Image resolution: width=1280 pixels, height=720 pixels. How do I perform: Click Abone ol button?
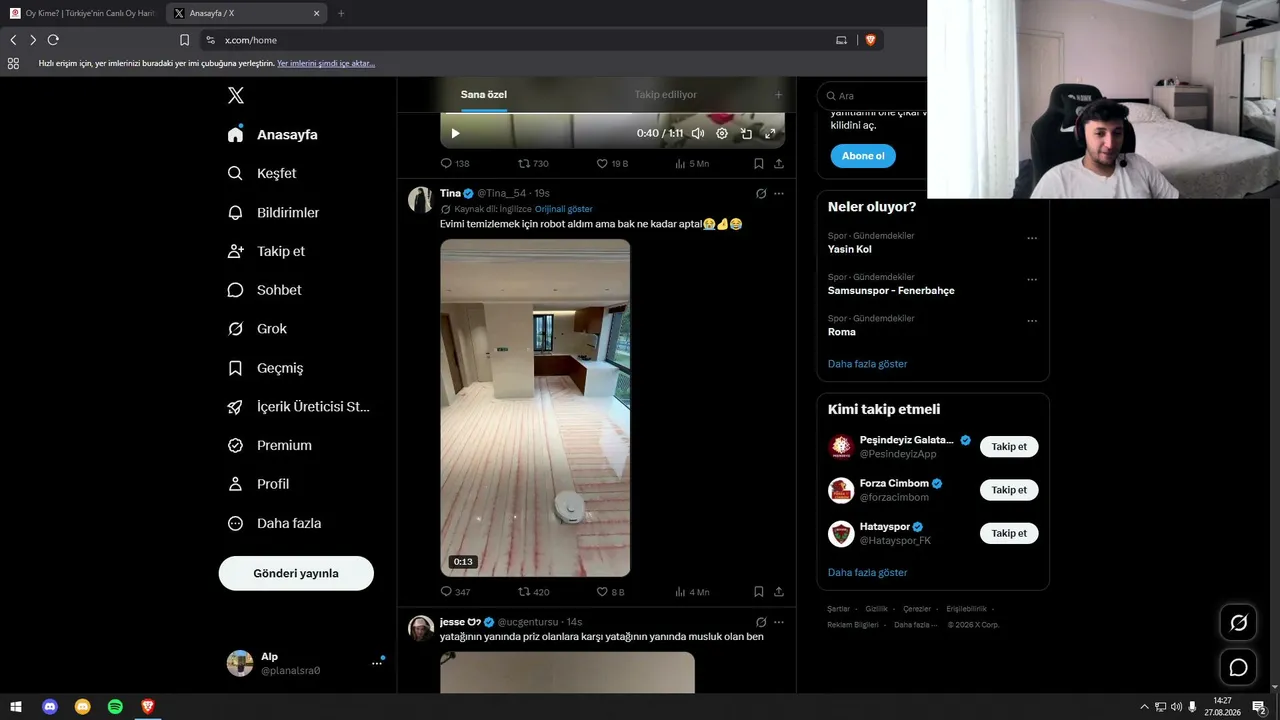coord(863,156)
